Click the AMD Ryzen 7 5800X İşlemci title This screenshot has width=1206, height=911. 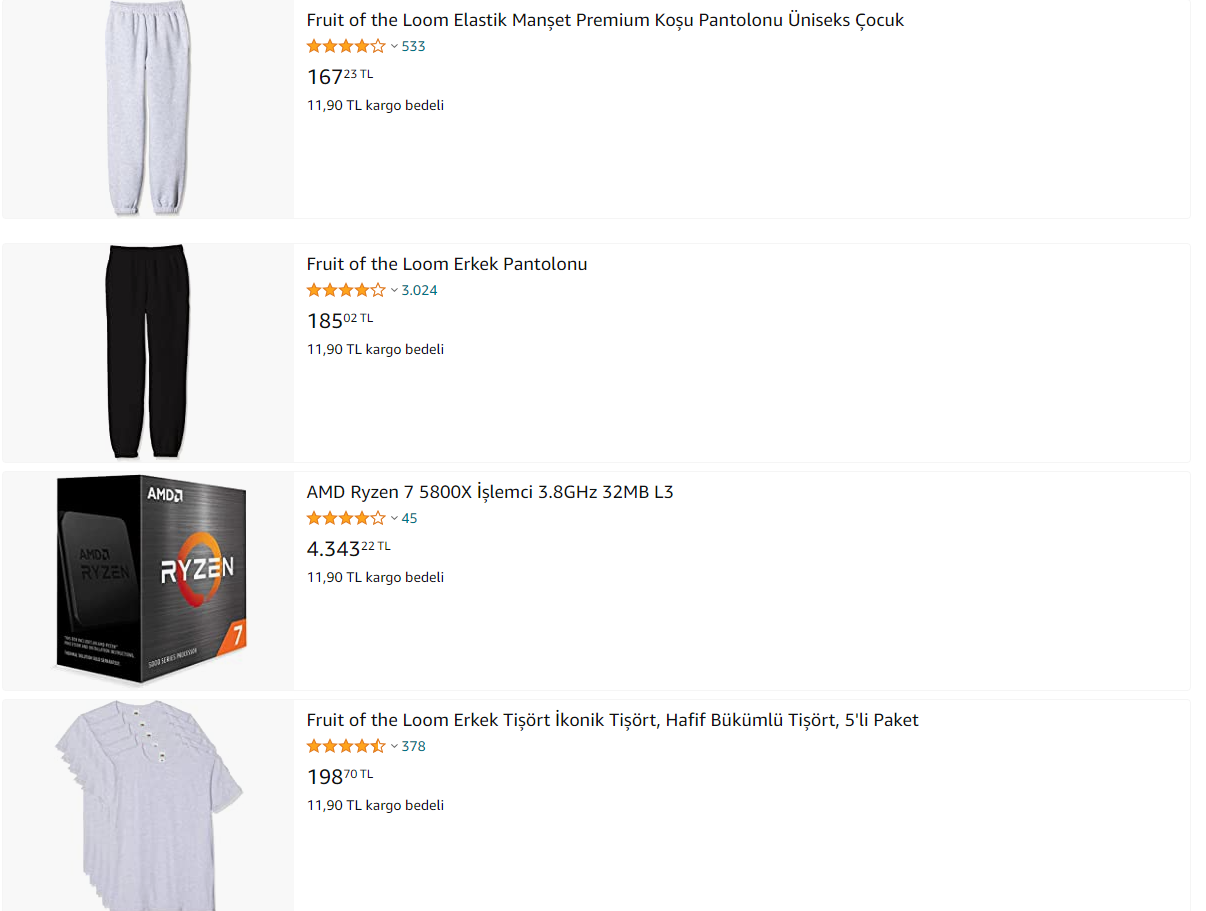click(489, 492)
